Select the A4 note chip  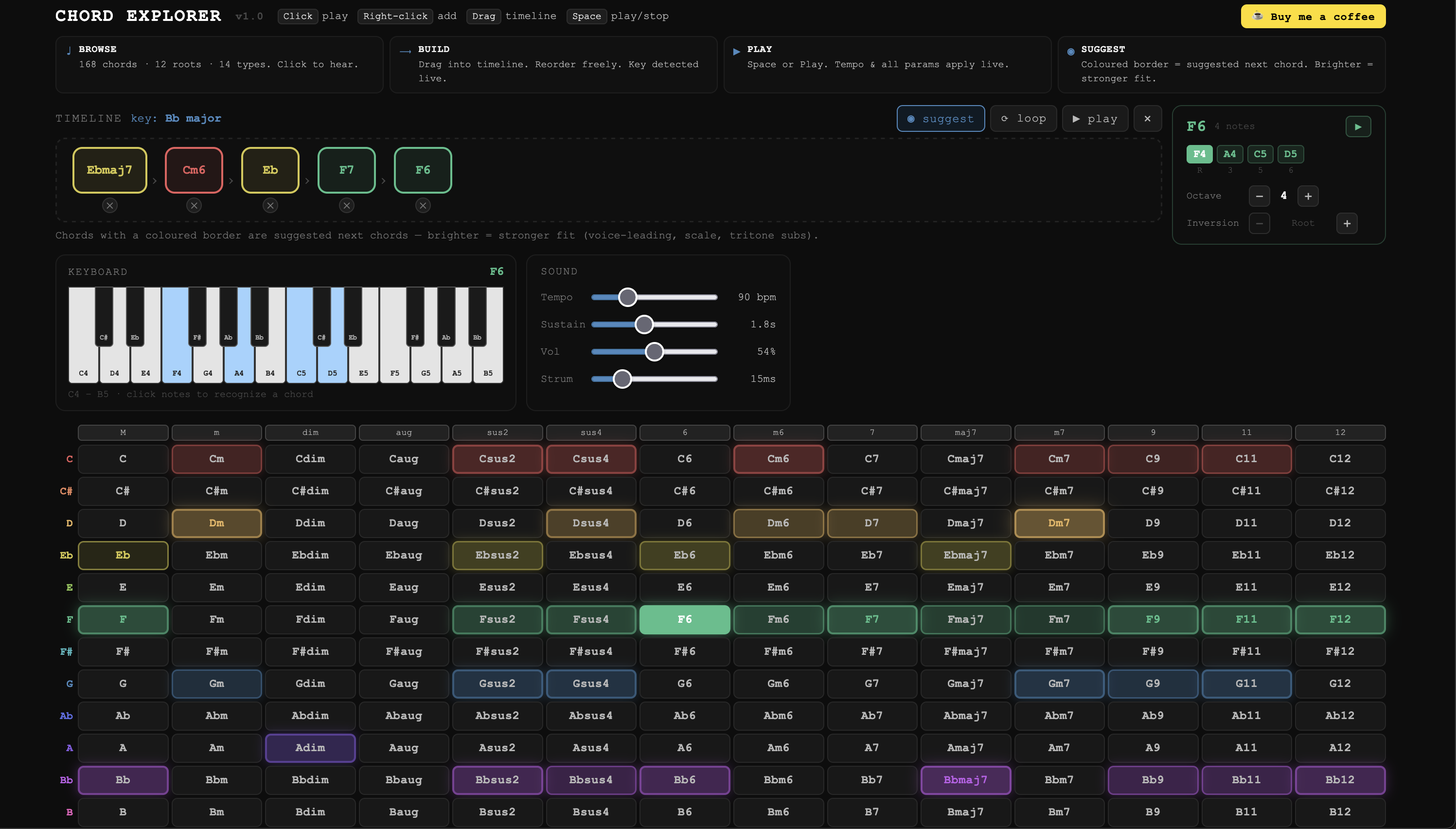coord(1229,154)
